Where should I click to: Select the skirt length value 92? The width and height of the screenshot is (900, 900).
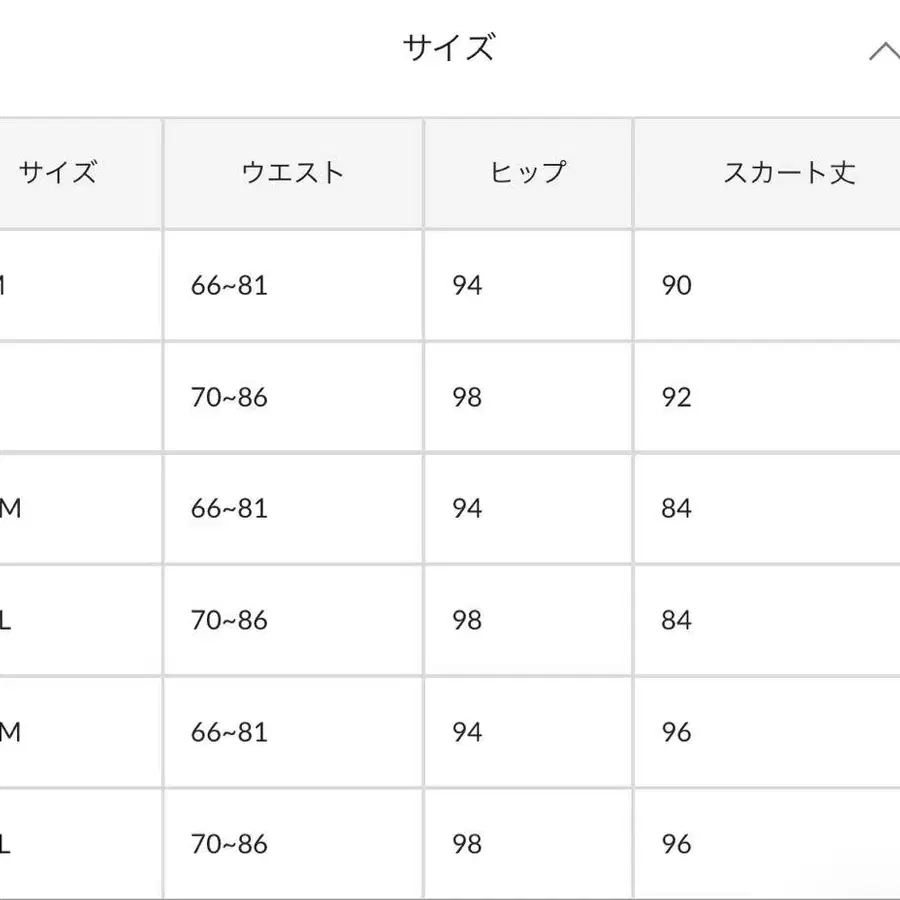[676, 398]
